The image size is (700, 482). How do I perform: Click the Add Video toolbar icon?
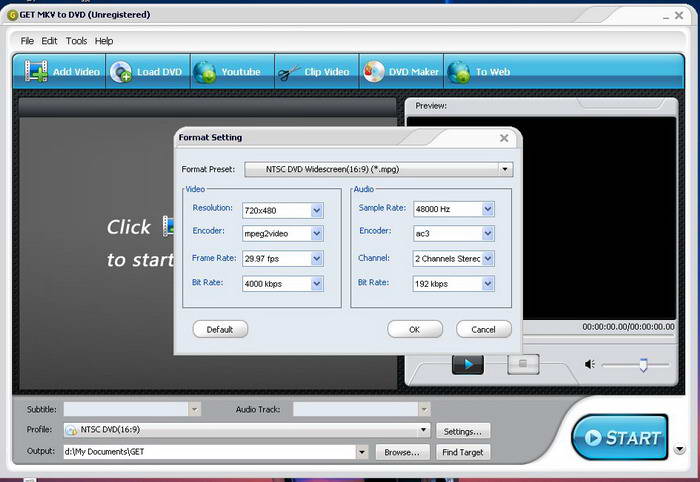37,72
